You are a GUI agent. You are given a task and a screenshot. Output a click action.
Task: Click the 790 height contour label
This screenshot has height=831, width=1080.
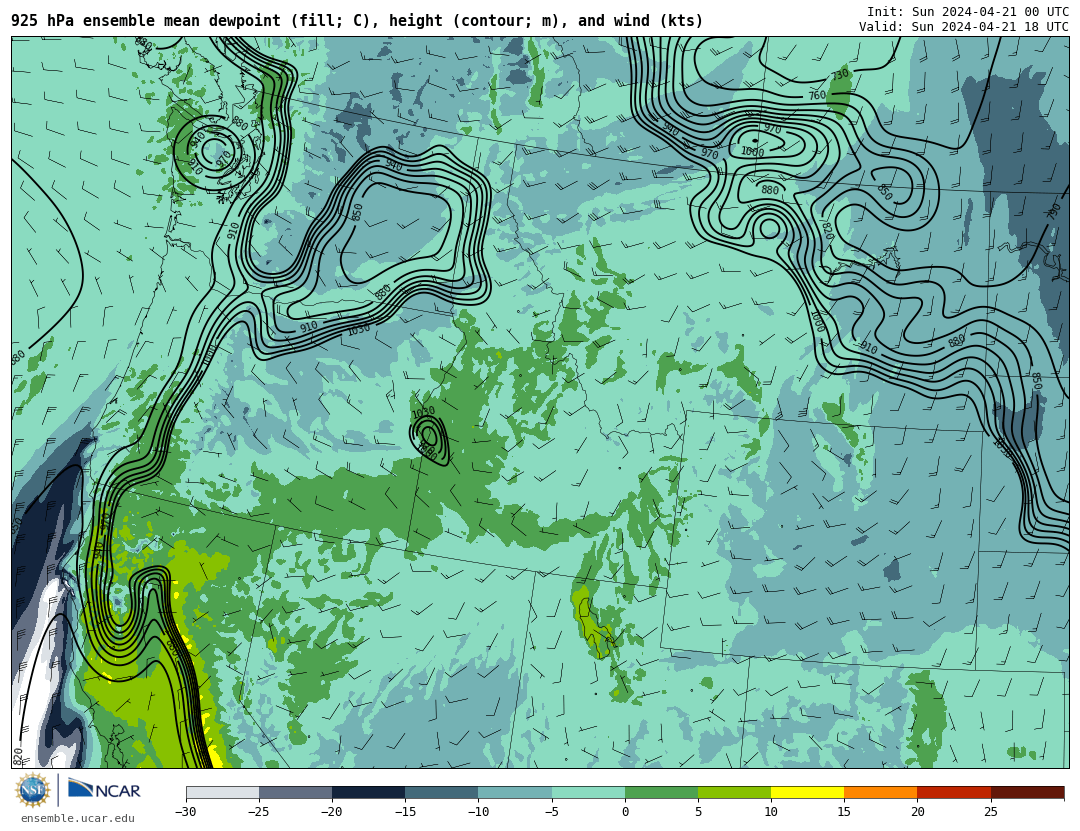pos(1053,212)
